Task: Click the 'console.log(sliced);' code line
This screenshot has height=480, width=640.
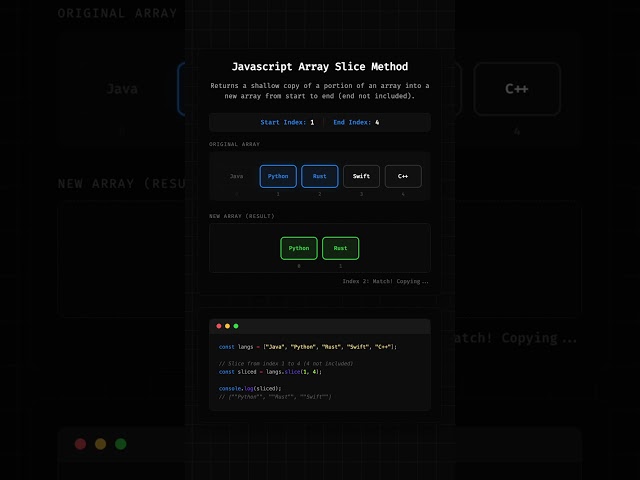Action: [x=250, y=388]
